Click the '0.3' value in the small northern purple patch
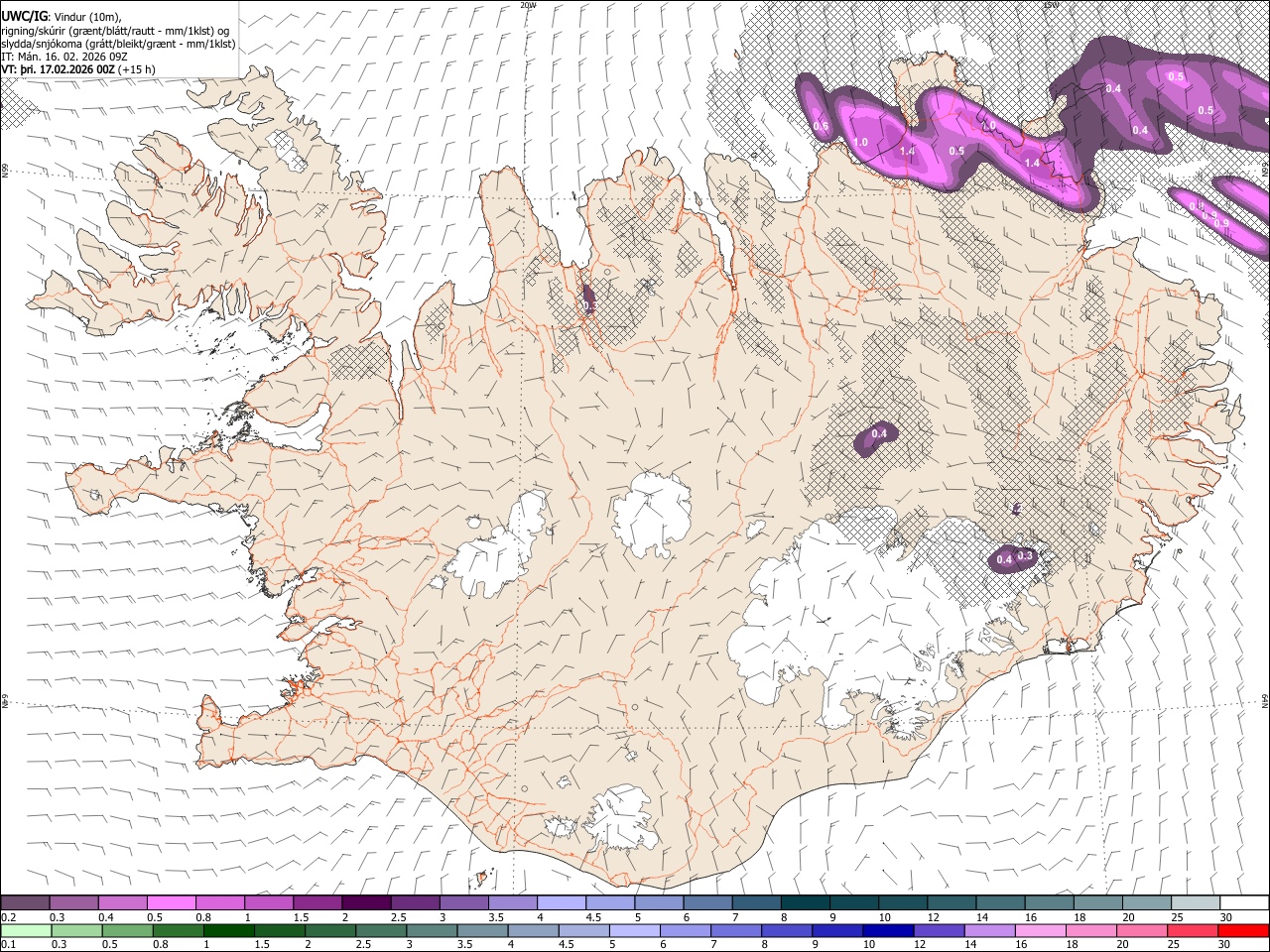Image resolution: width=1270 pixels, height=952 pixels. (589, 306)
